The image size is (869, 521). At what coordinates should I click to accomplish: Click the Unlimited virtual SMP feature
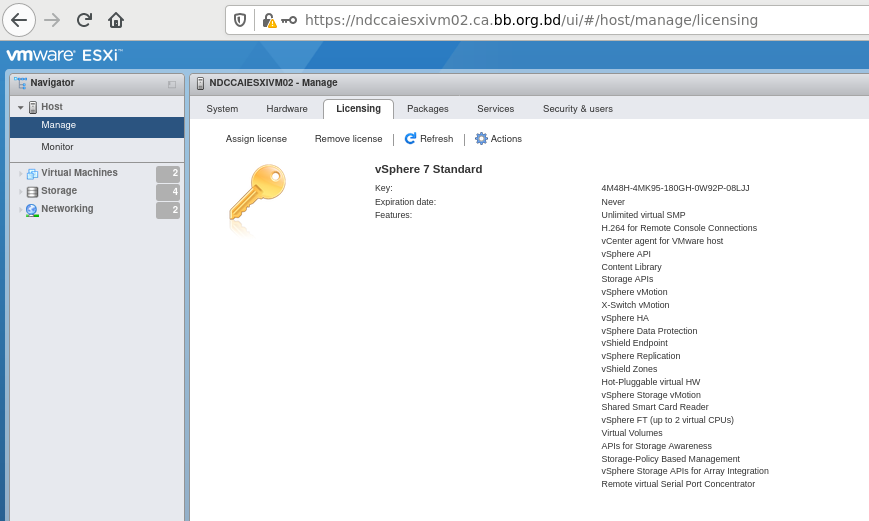643,214
